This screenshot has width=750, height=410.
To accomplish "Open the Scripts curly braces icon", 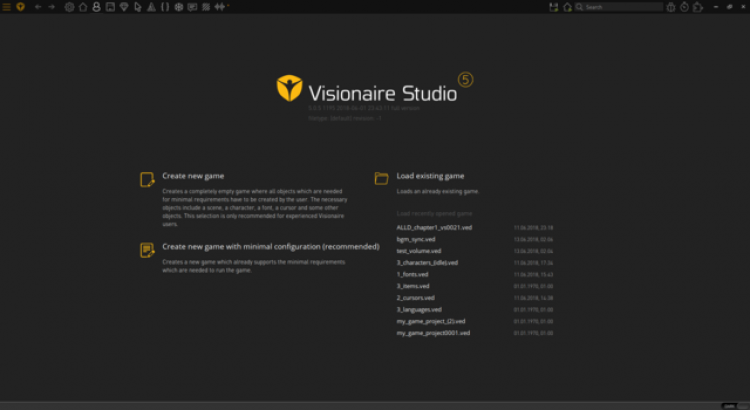I will point(165,7).
